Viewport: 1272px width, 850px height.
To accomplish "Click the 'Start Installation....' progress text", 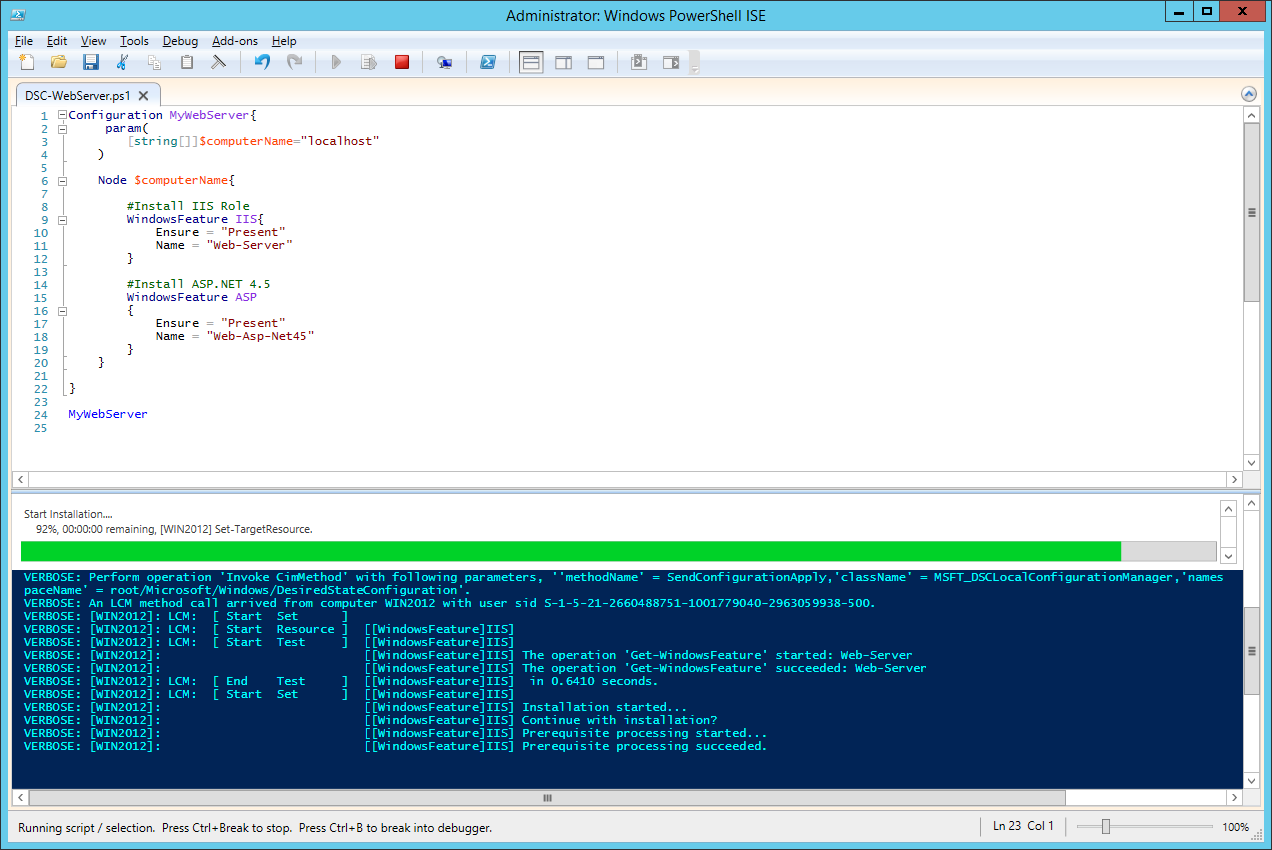I will click(68, 514).
